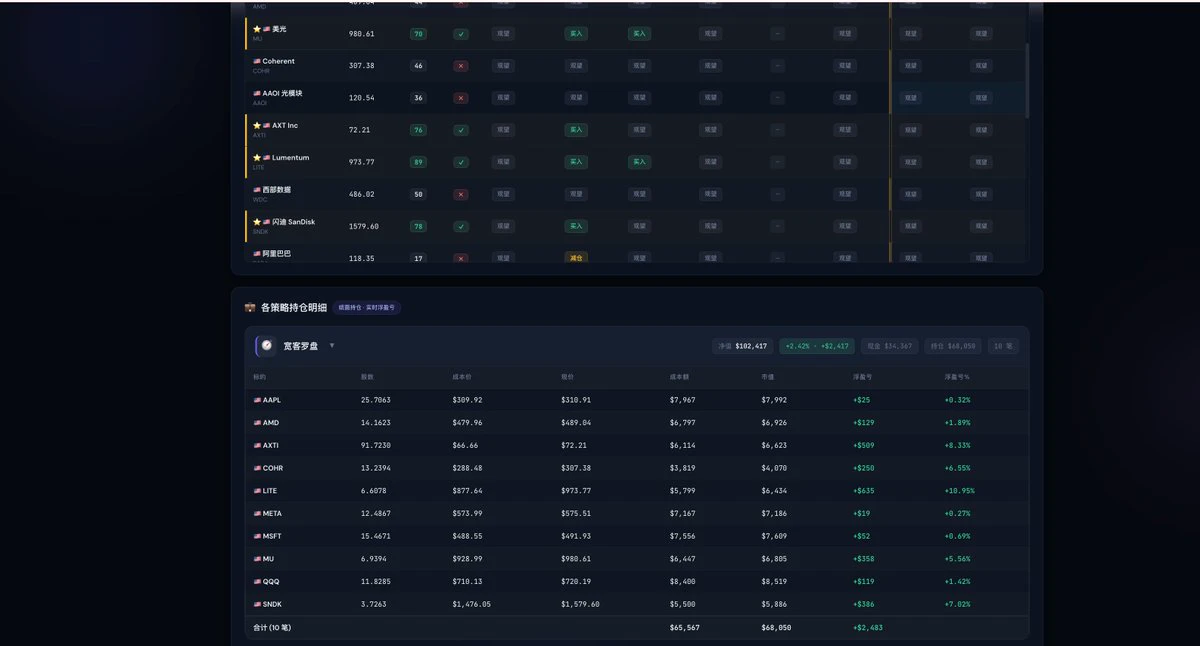Click the 持仓 $68,050 stat chip
Viewport: 1200px width, 646px height.
click(x=953, y=346)
